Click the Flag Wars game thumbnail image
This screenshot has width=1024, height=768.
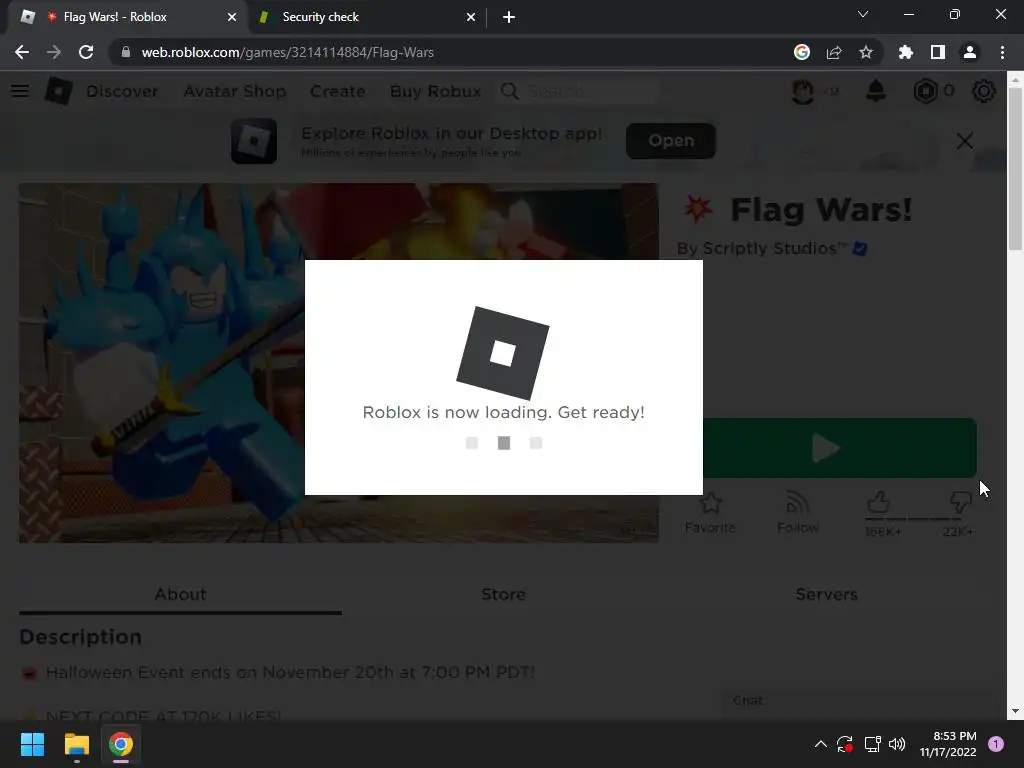pyautogui.click(x=162, y=362)
